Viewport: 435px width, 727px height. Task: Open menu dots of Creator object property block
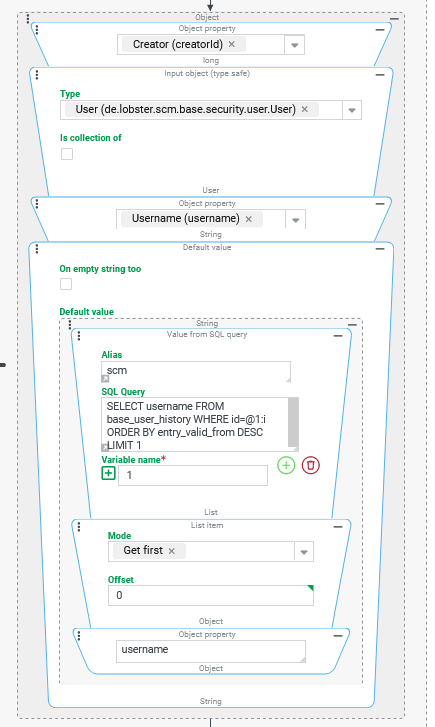click(37, 30)
